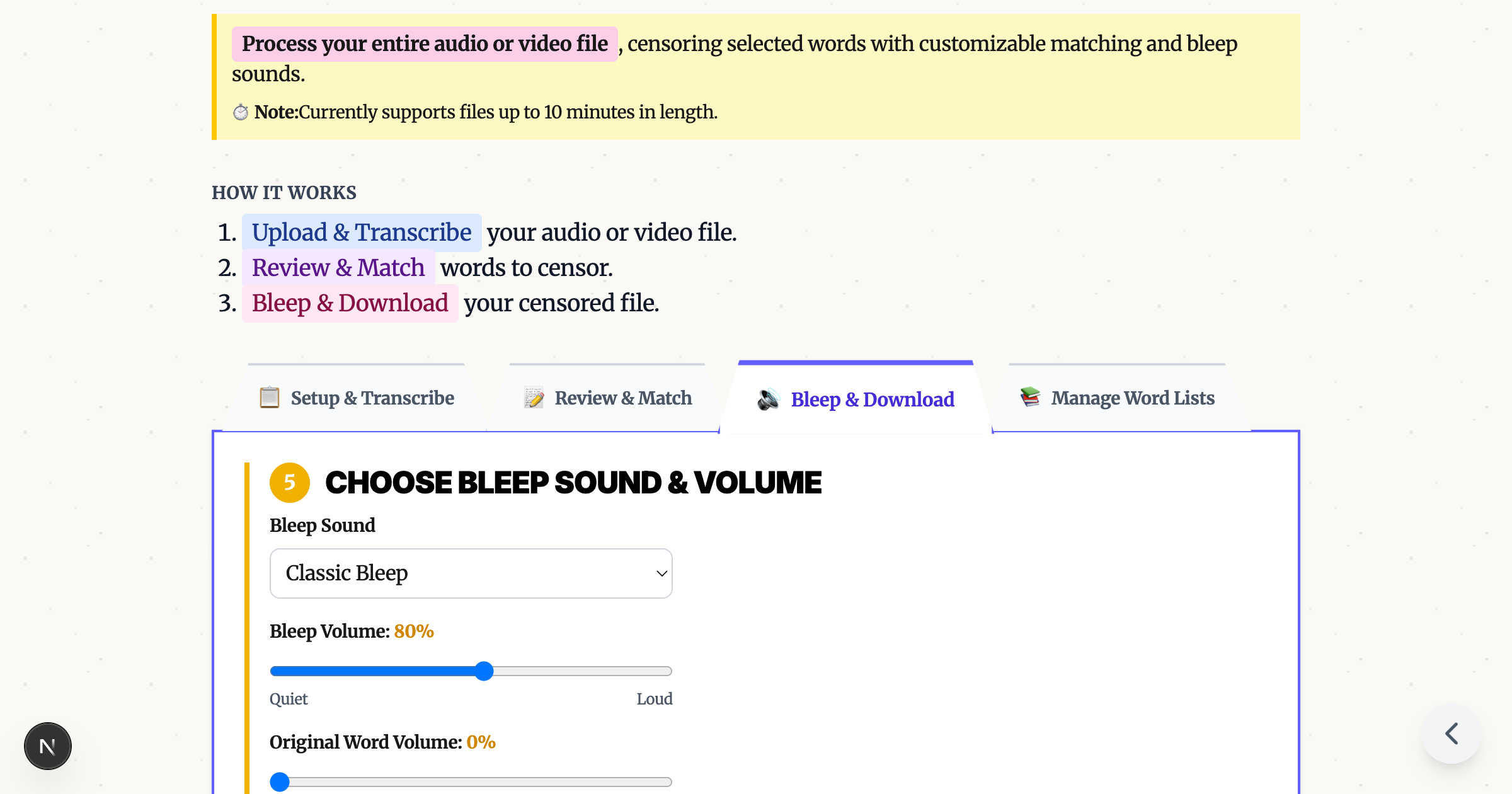This screenshot has width=1512, height=794.
Task: Switch to the Setup & Transcribe tab
Action: point(355,398)
